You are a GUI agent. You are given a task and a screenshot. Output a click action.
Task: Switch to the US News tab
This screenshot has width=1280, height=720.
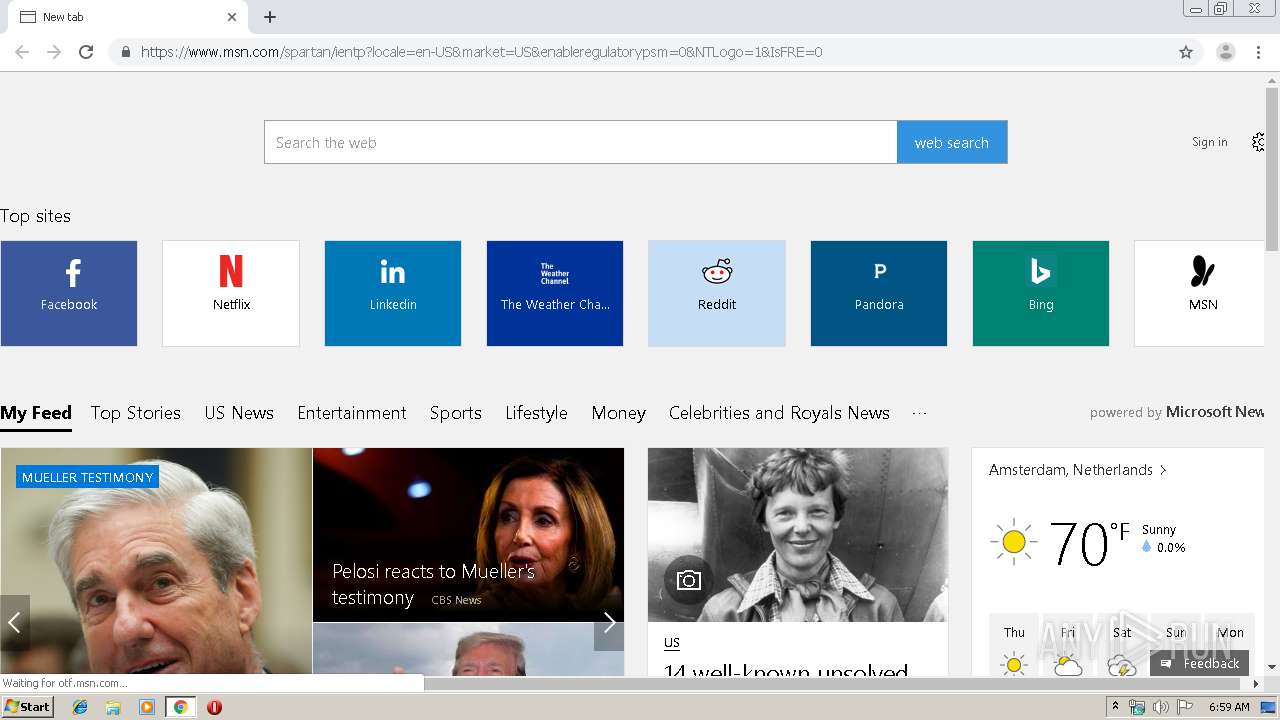pyautogui.click(x=239, y=413)
